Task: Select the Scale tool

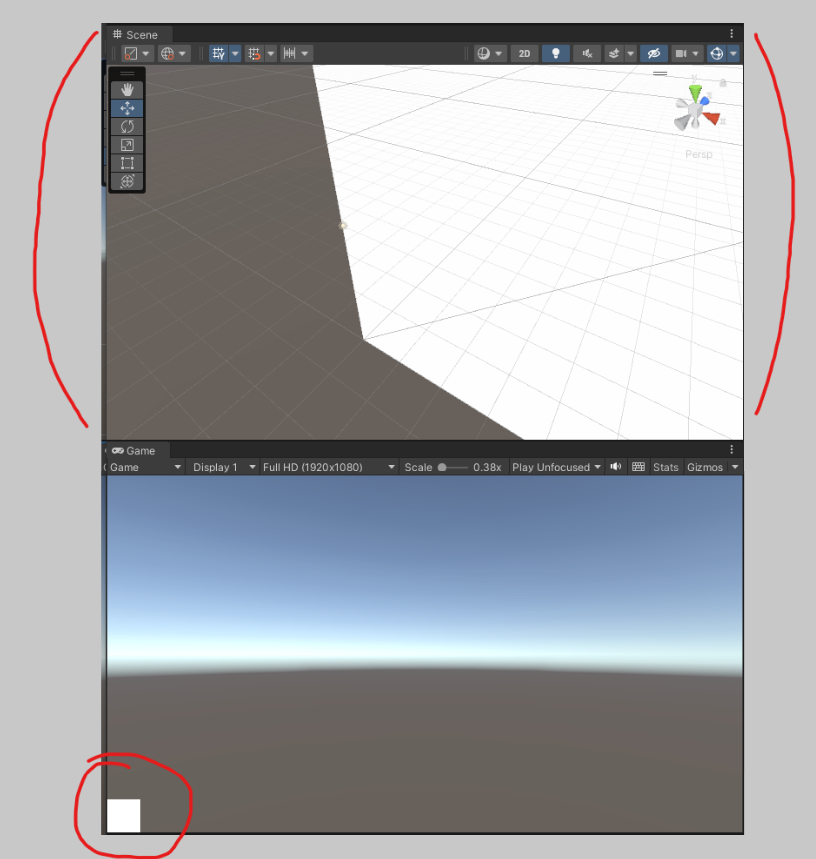Action: tap(127, 145)
